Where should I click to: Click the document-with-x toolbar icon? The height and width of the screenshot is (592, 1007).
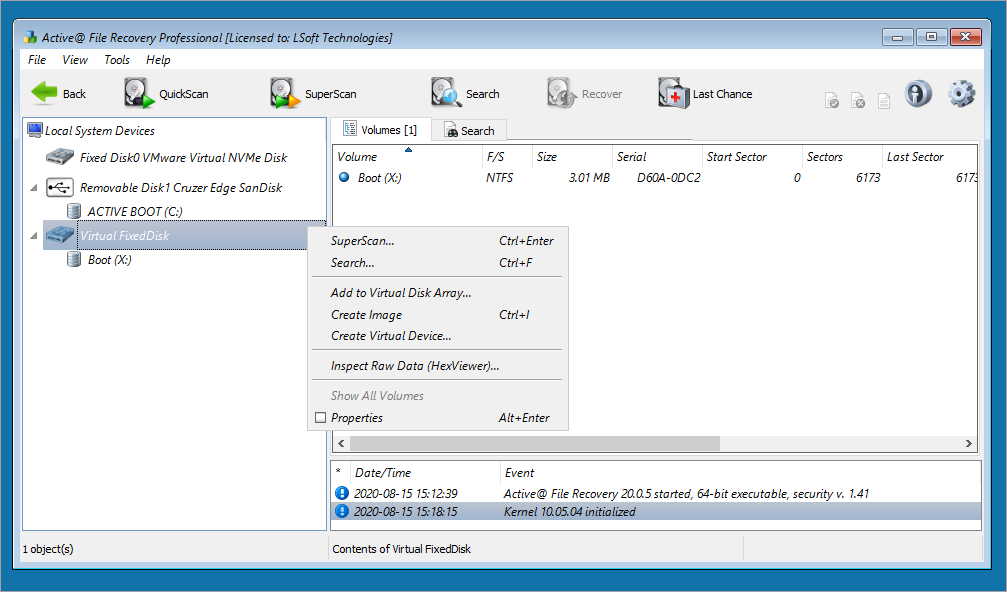pos(858,101)
